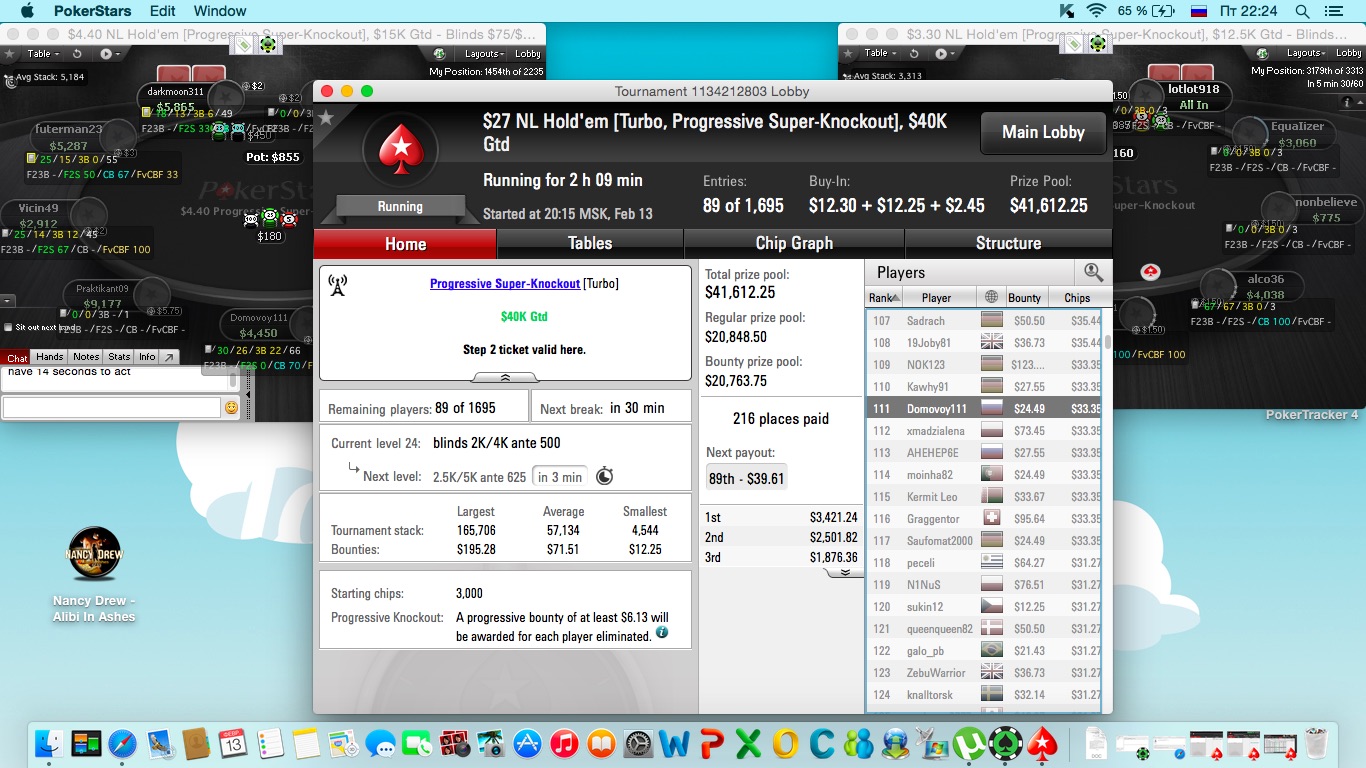The width and height of the screenshot is (1366, 768).
Task: Click the star icon in left $4.40 table toolbar
Action: click(10, 54)
